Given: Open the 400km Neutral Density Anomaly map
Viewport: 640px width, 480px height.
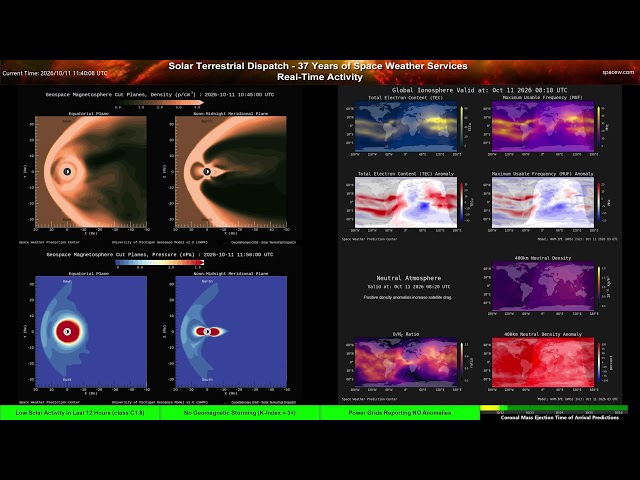Looking at the screenshot, I should click(x=543, y=362).
